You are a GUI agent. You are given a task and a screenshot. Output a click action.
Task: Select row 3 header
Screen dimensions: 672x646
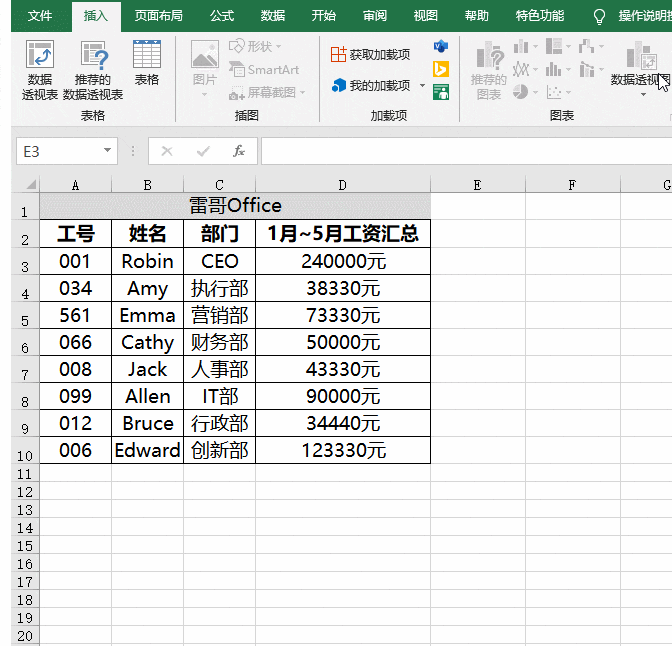click(25, 261)
